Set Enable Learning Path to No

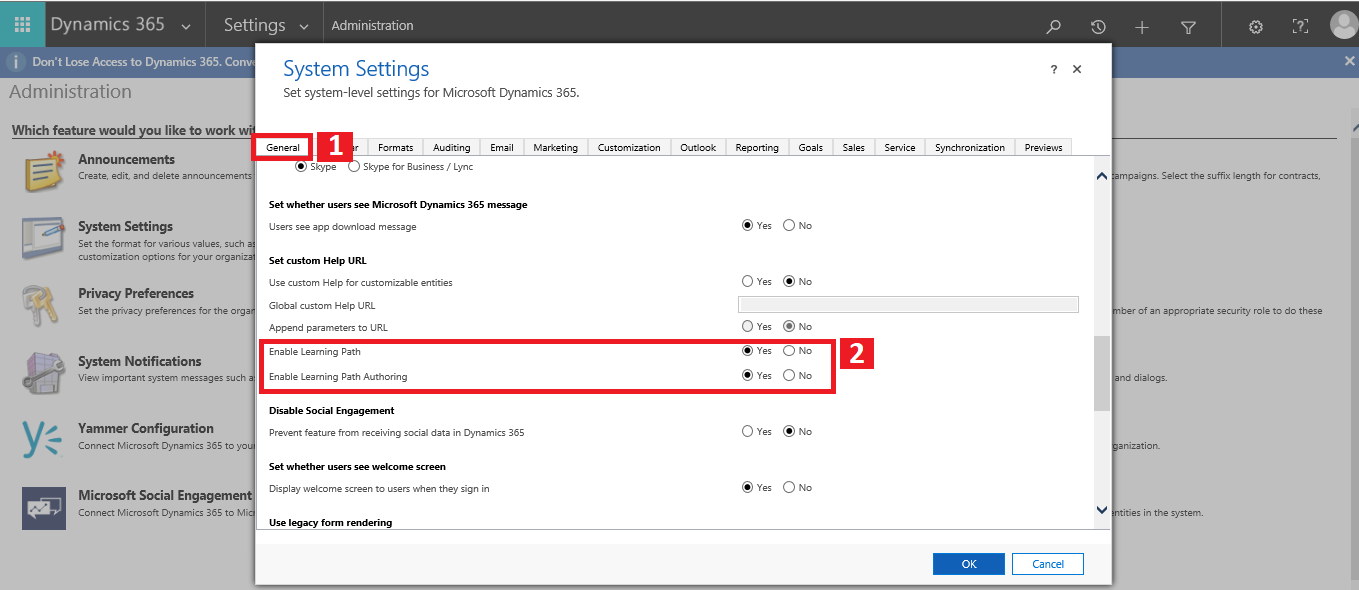pyautogui.click(x=789, y=351)
